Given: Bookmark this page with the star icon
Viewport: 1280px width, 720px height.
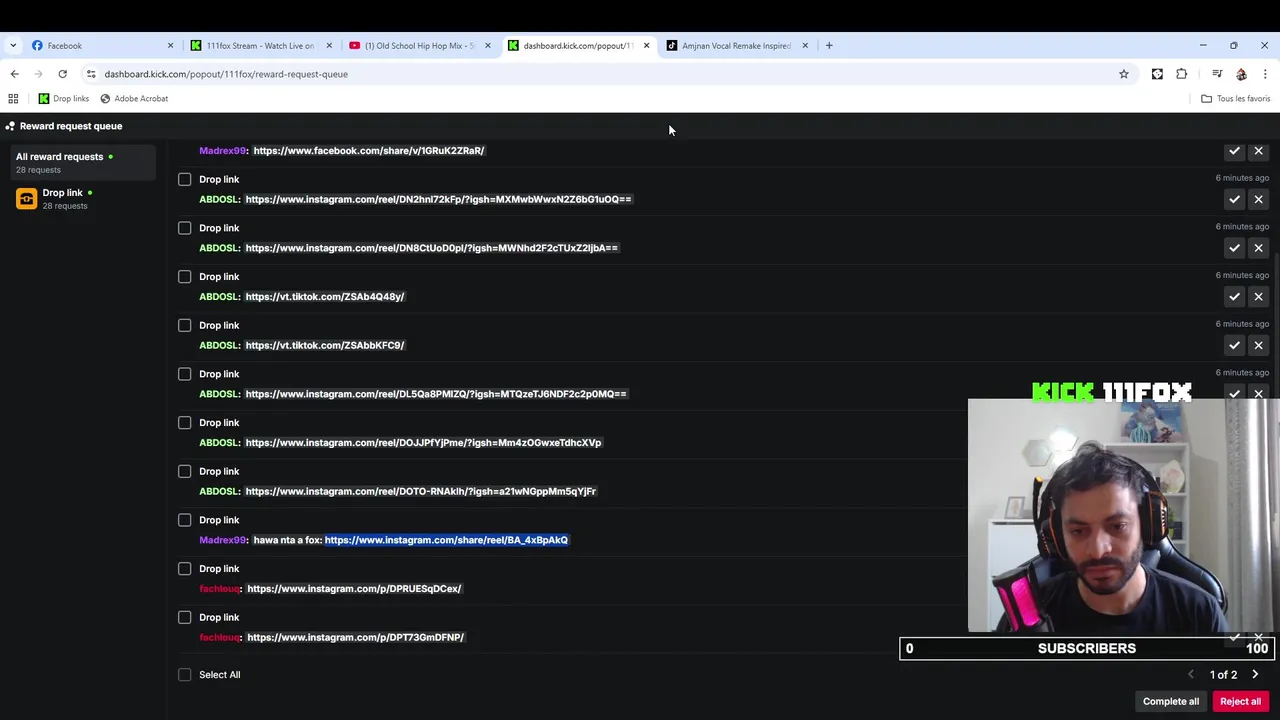Looking at the screenshot, I should click(1124, 74).
